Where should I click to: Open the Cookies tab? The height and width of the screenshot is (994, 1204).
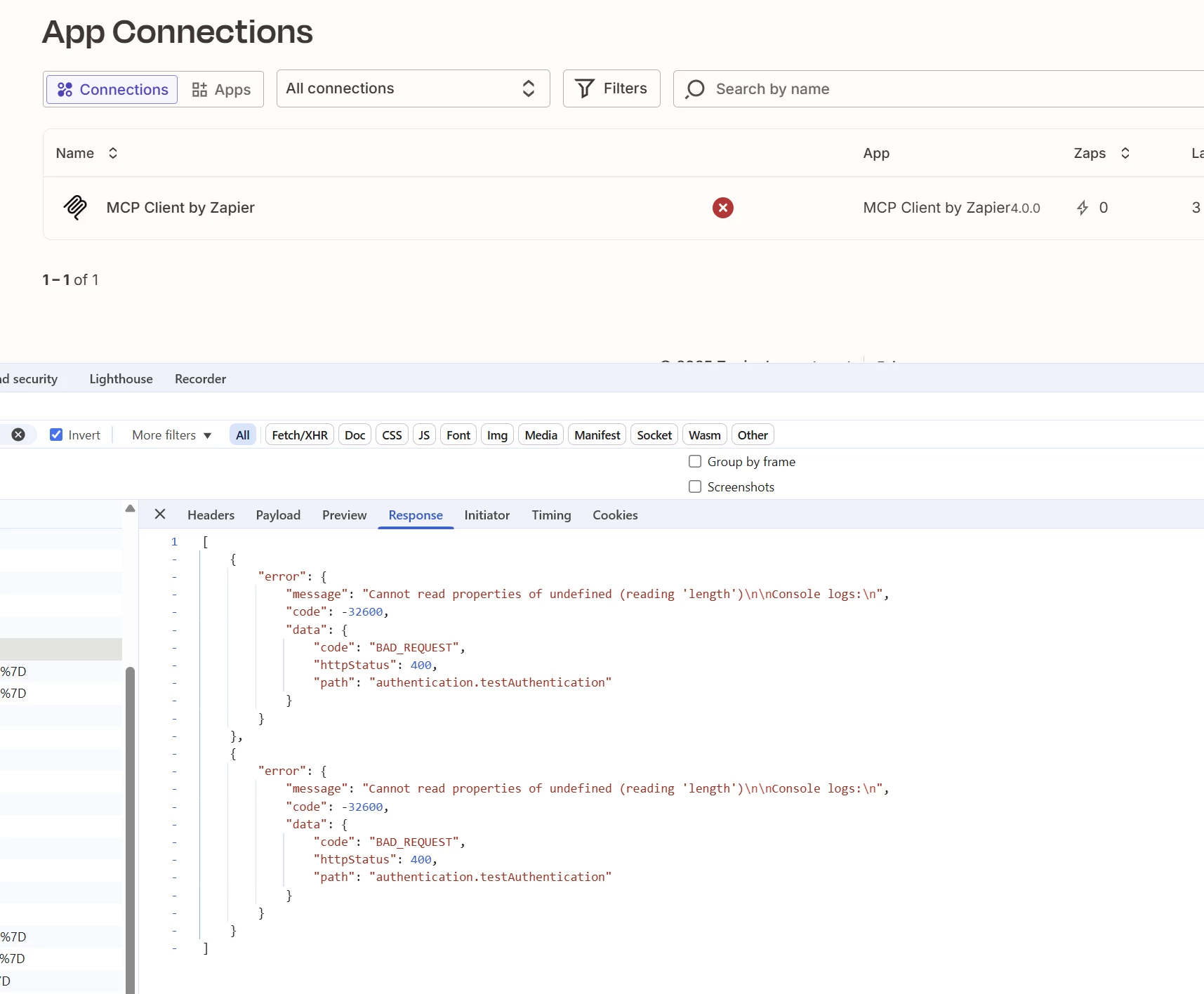click(615, 515)
